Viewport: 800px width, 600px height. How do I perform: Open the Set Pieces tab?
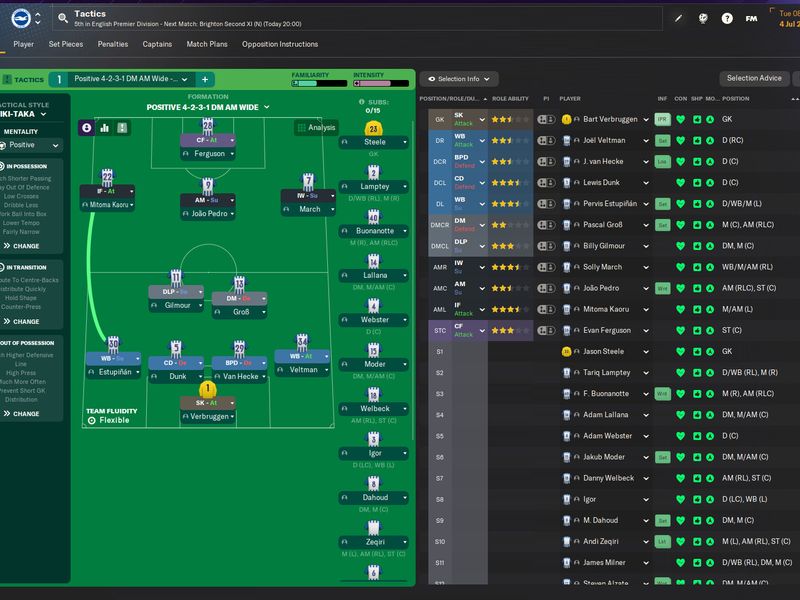click(66, 44)
